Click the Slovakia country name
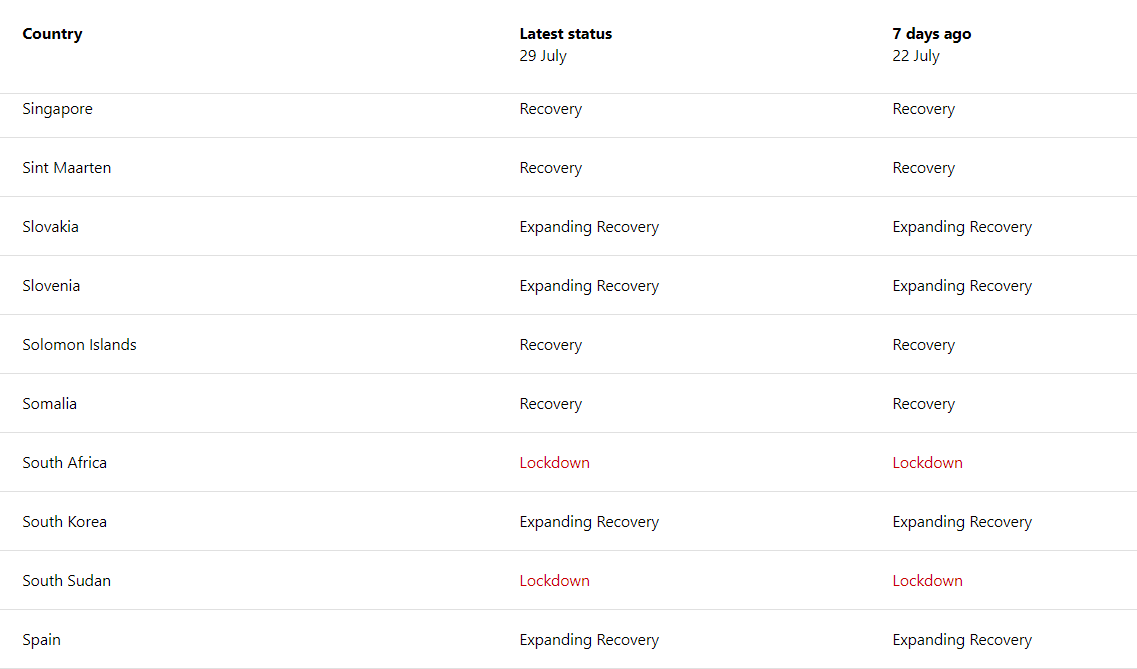1137x669 pixels. [50, 227]
